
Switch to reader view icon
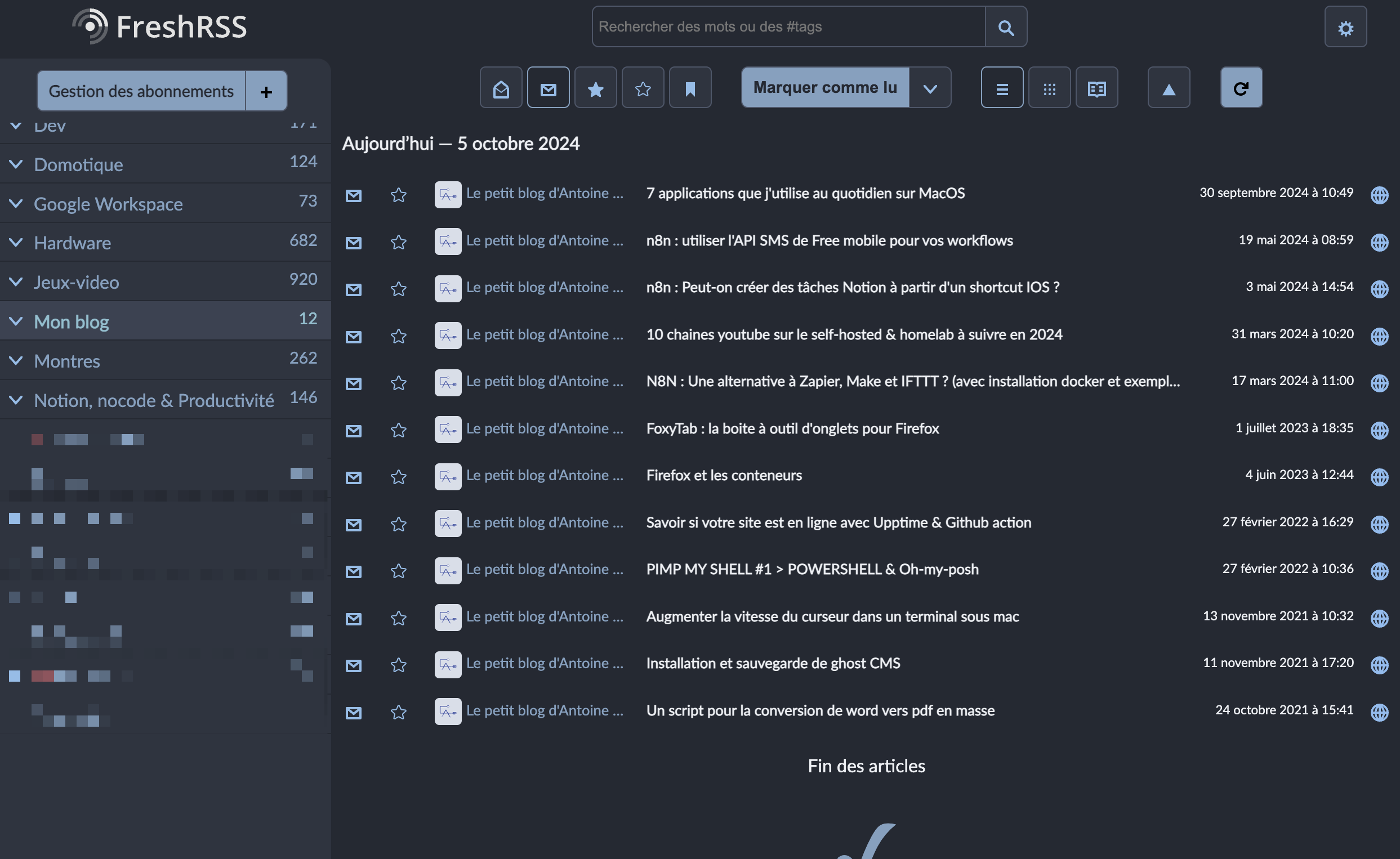pyautogui.click(x=1096, y=88)
